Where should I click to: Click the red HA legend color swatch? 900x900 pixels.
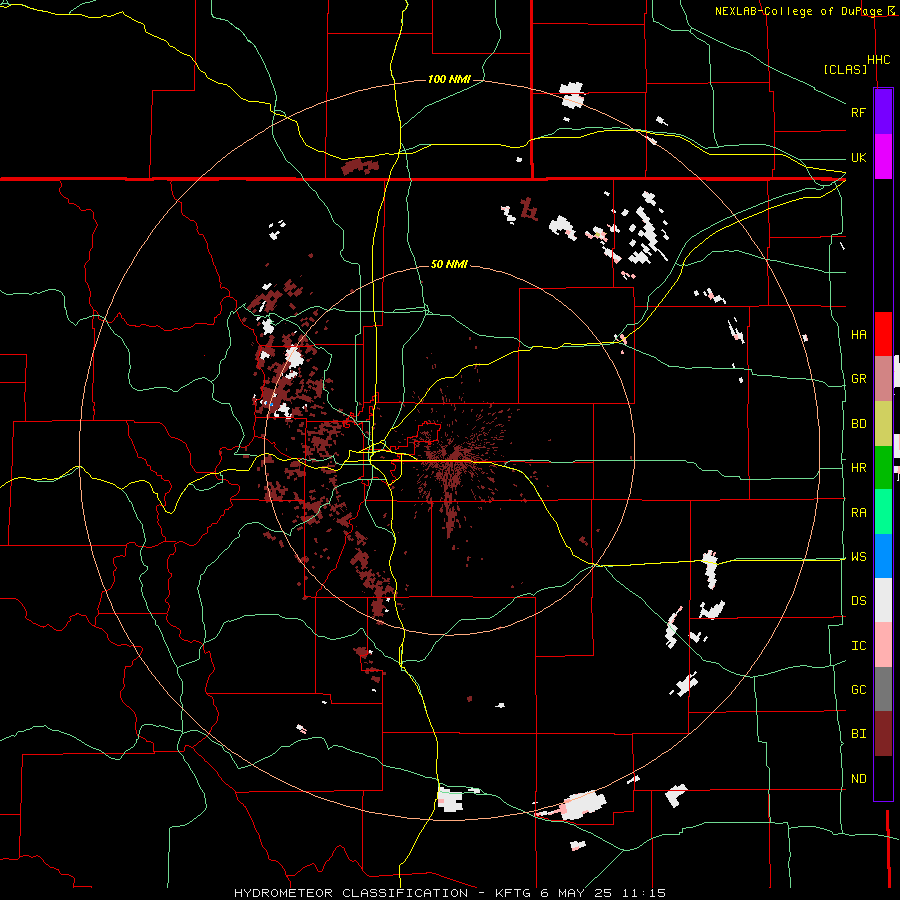(x=883, y=334)
